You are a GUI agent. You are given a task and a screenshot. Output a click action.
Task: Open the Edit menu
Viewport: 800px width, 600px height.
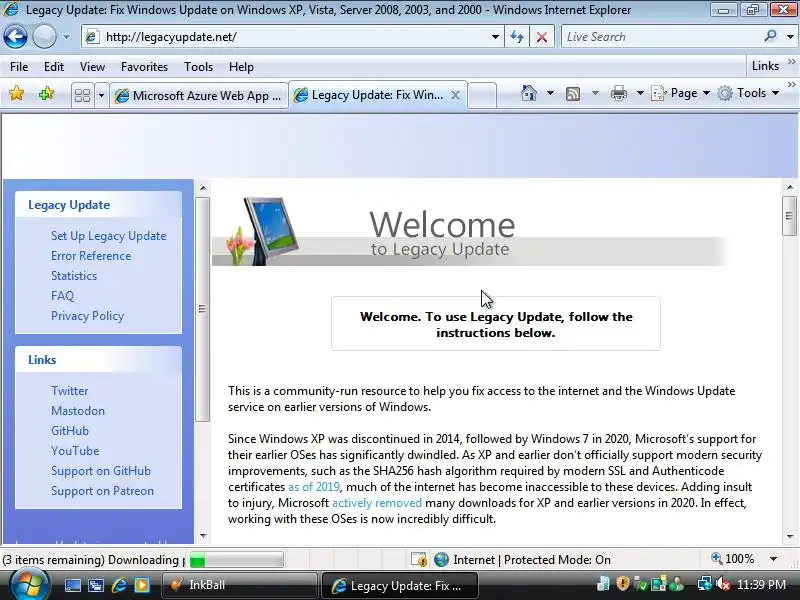54,67
